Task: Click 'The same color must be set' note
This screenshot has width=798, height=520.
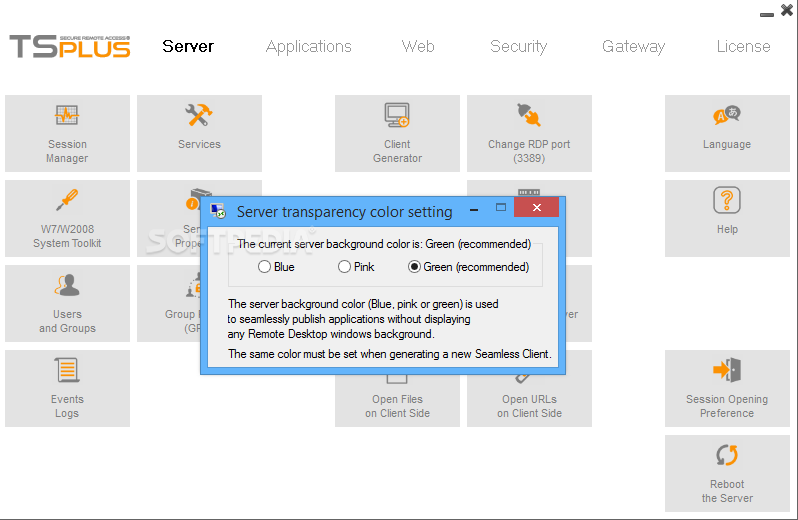Action: (x=390, y=354)
